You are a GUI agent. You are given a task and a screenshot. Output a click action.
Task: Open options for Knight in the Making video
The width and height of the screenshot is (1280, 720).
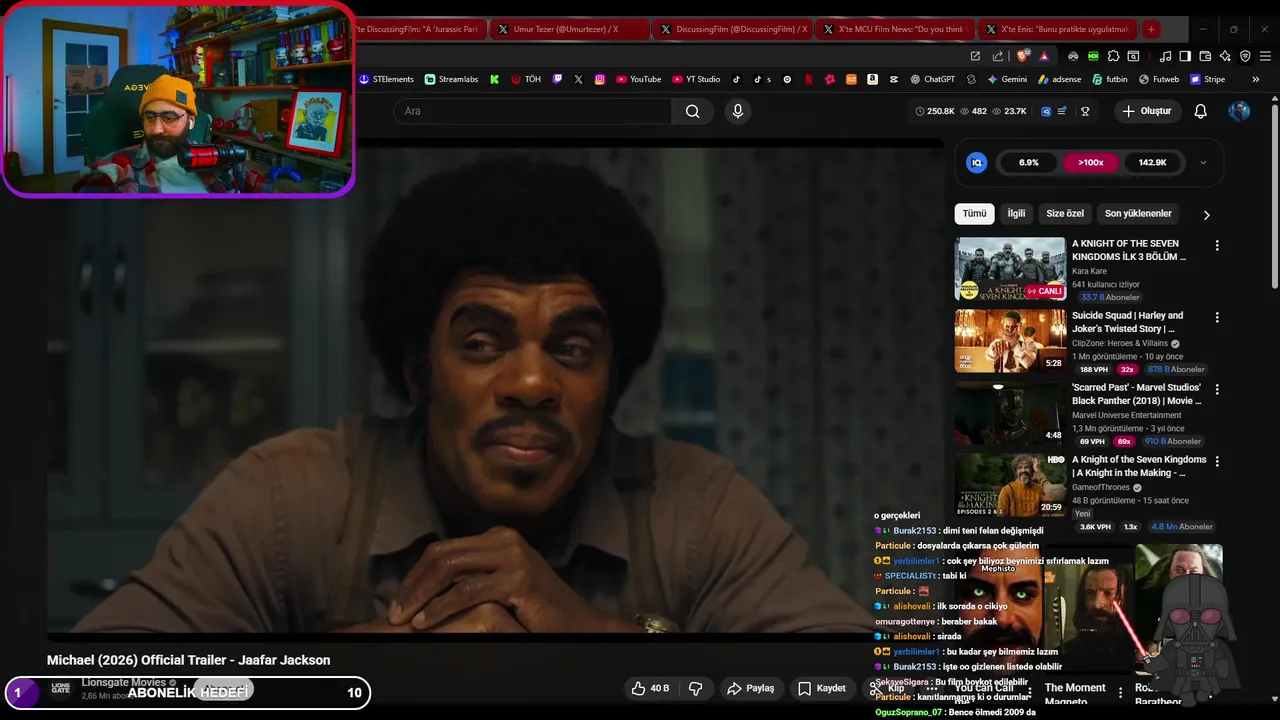coord(1217,461)
